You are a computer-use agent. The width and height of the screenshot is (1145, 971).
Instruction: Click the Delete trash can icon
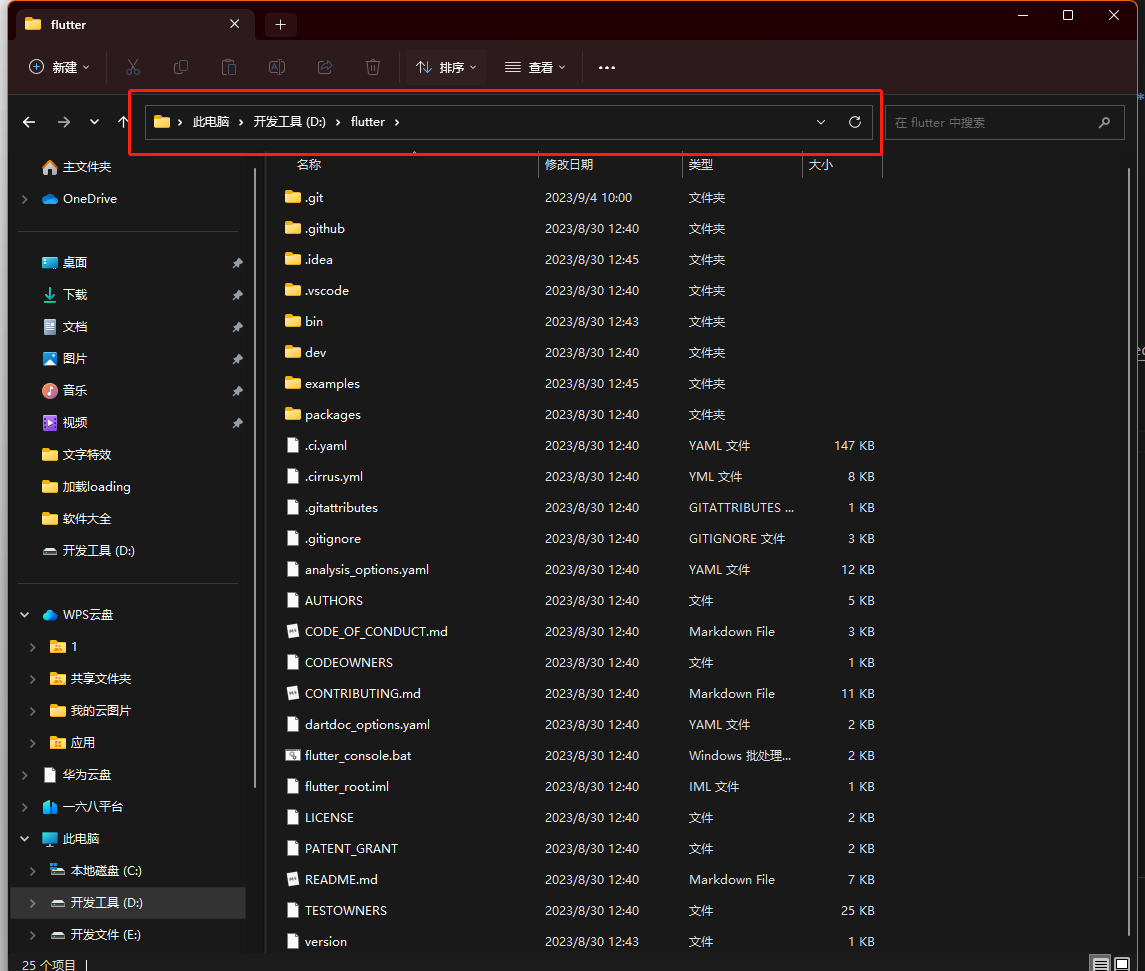(x=373, y=67)
